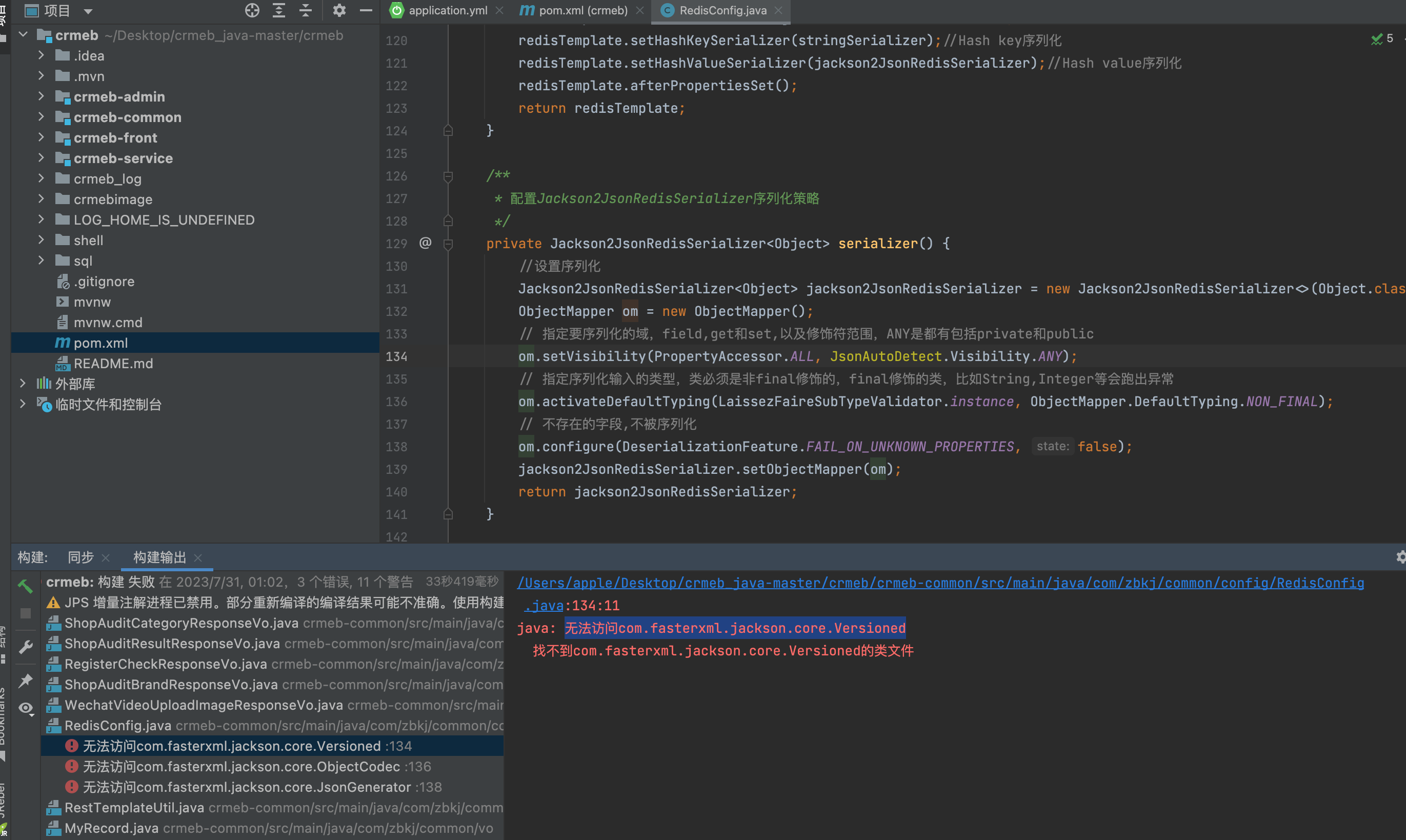Close the RedisConfig.java tab

[778, 10]
